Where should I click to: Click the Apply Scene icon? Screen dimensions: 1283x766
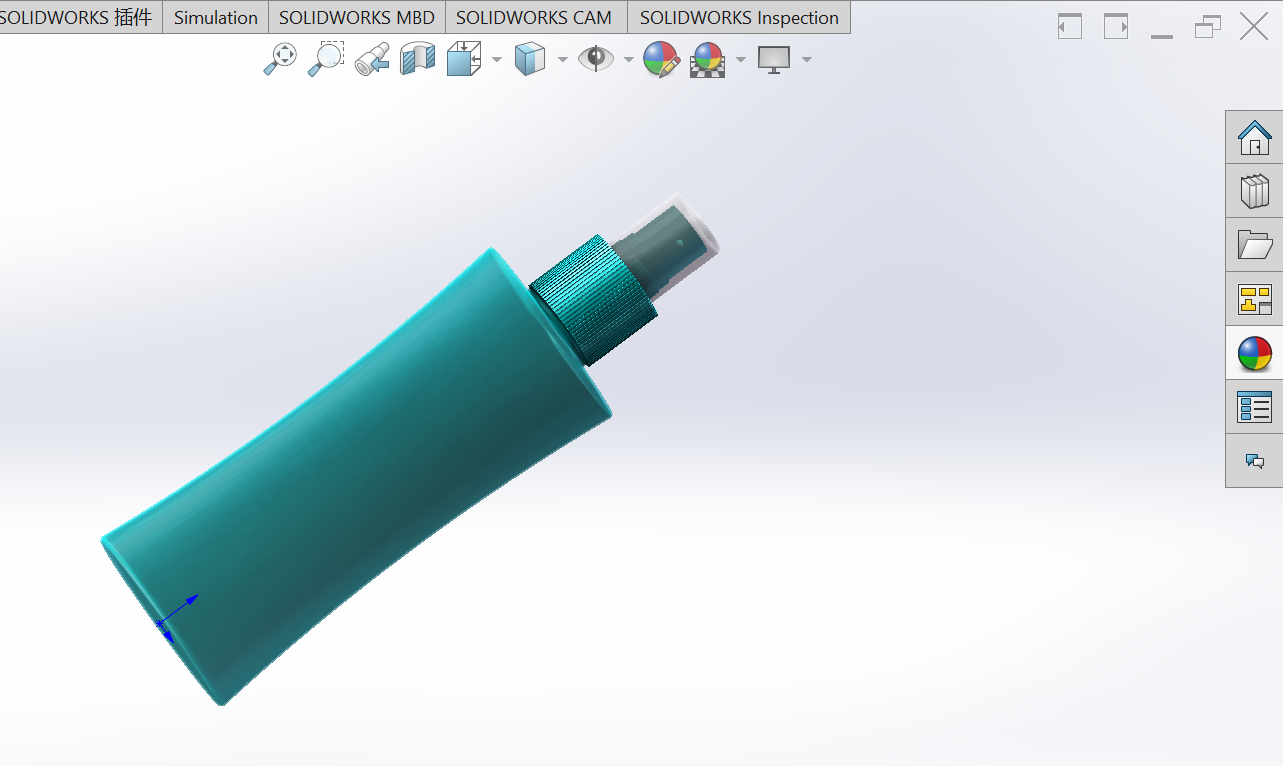coord(708,59)
